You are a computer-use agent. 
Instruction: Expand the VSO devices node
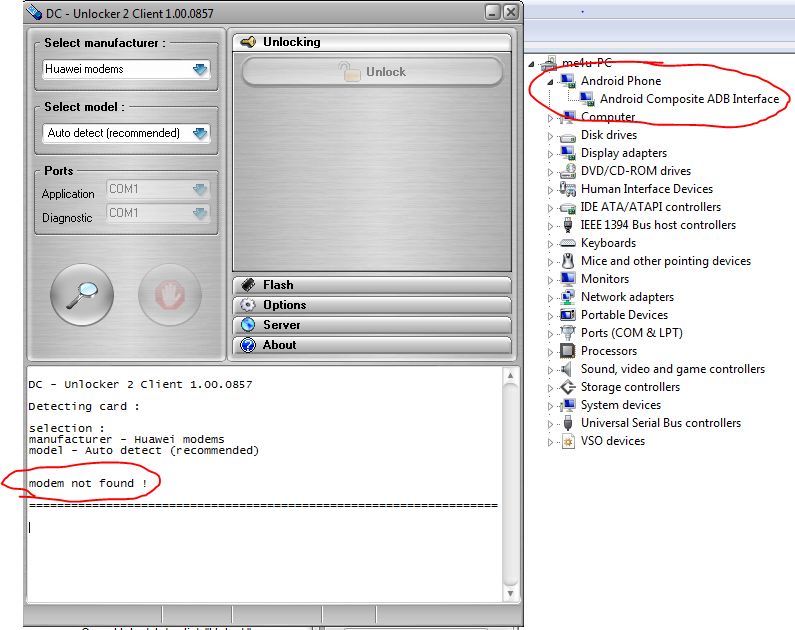(x=551, y=442)
